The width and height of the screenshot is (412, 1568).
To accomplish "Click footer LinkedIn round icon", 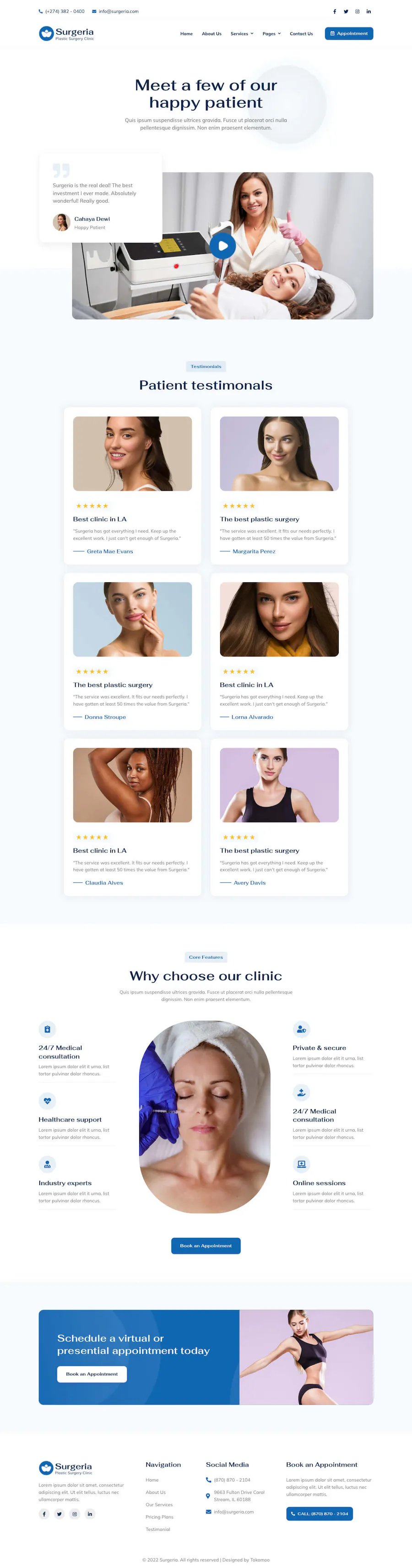I will 90,1514.
